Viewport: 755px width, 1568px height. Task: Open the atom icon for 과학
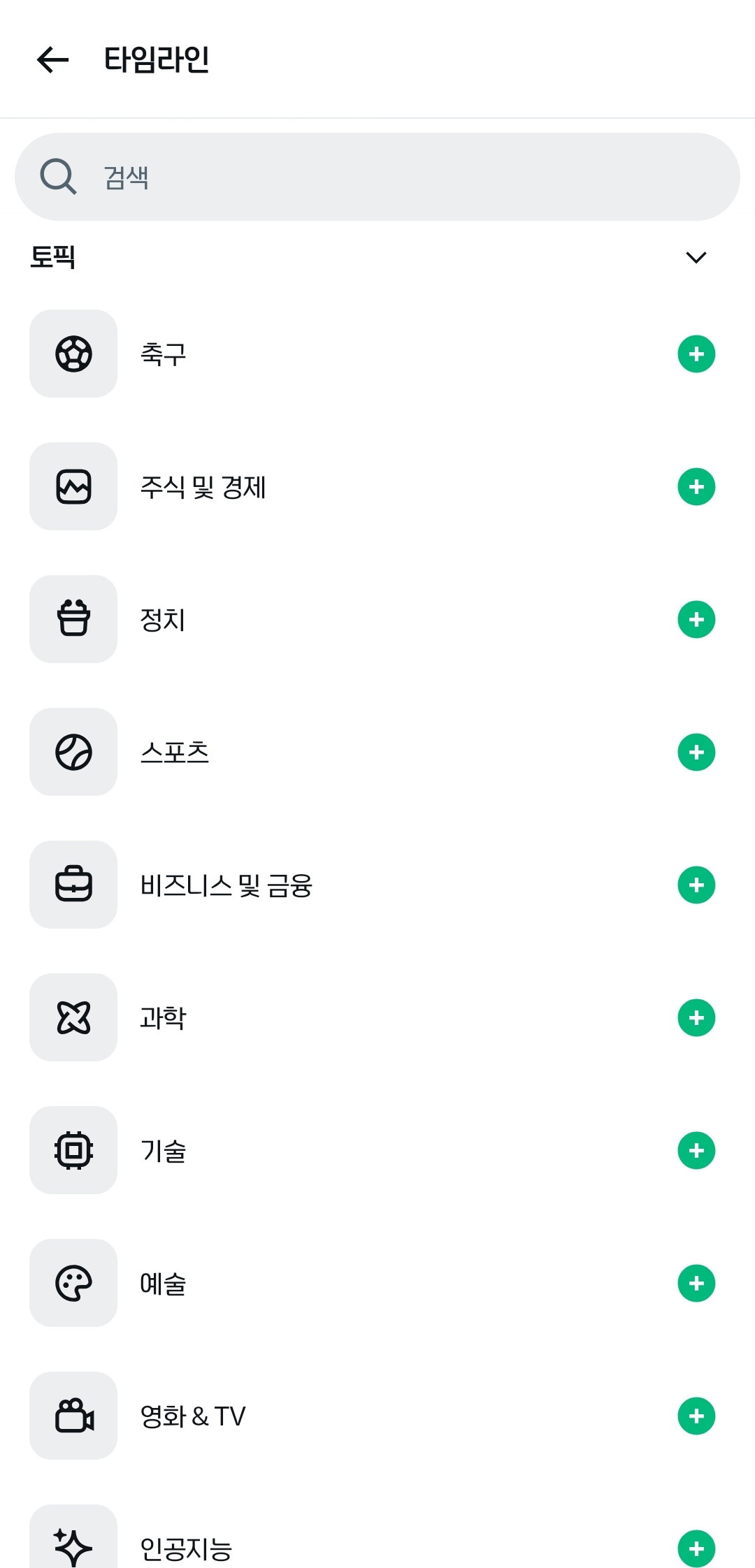pos(73,1017)
